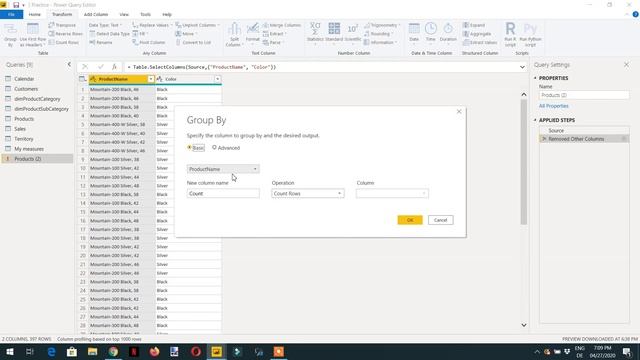Click the Duration column icon
Screen dimensions: 640x360
448,33
